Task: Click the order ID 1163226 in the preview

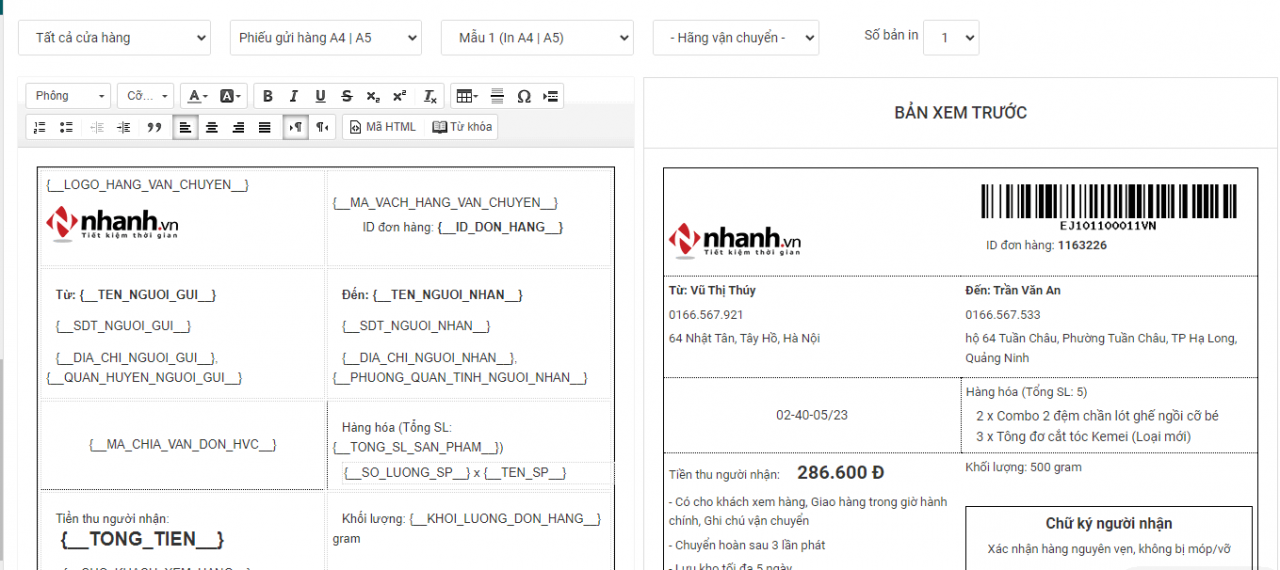Action: click(1082, 245)
